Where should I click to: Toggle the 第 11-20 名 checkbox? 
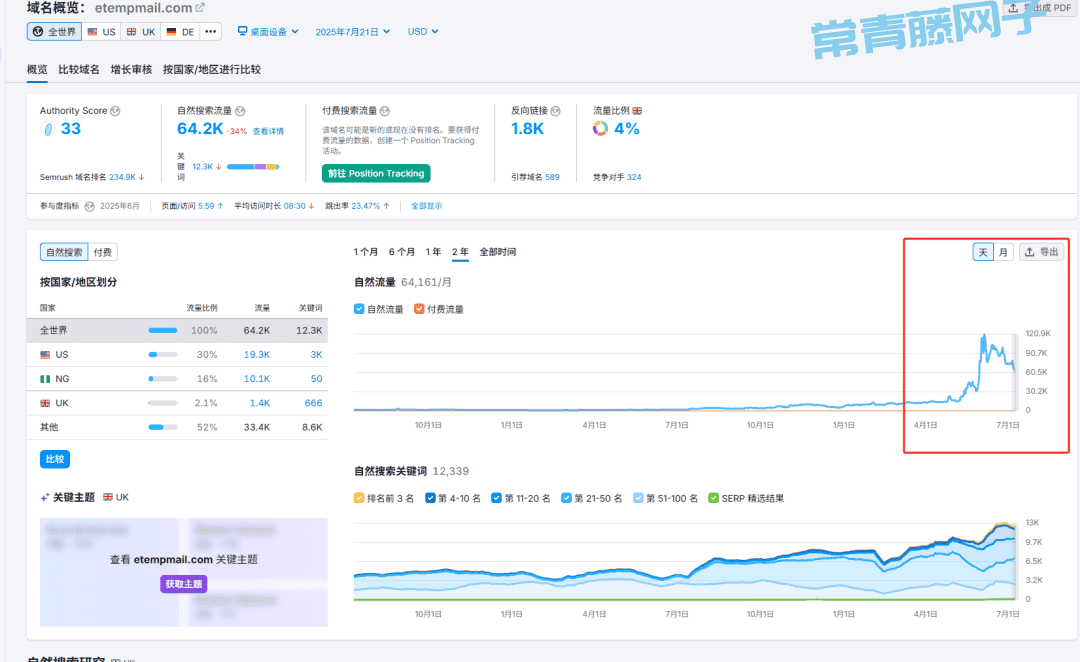(x=497, y=498)
